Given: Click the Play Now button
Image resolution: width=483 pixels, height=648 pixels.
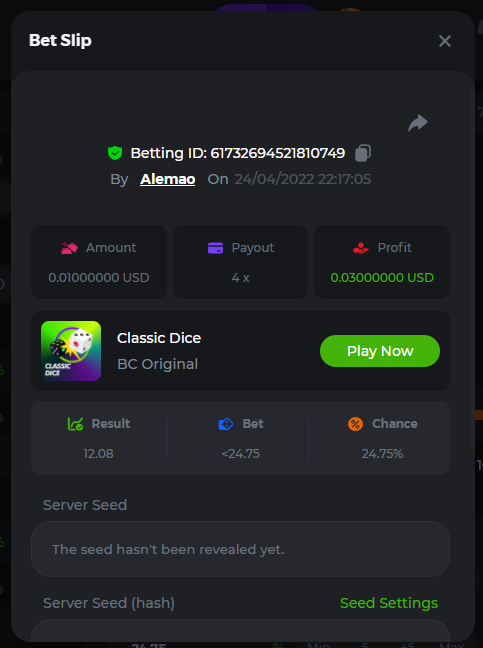Looking at the screenshot, I should click(x=380, y=351).
